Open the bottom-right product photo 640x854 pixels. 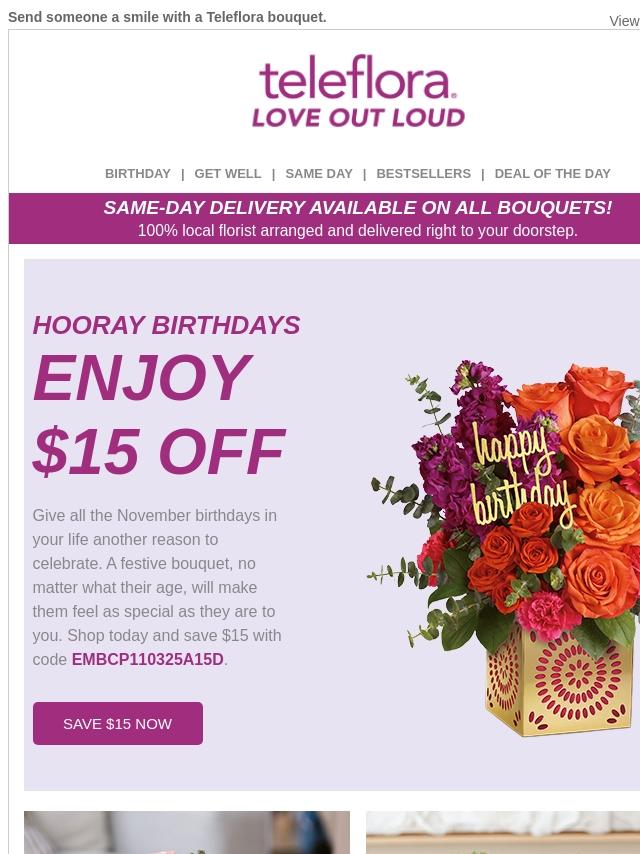click(502, 832)
